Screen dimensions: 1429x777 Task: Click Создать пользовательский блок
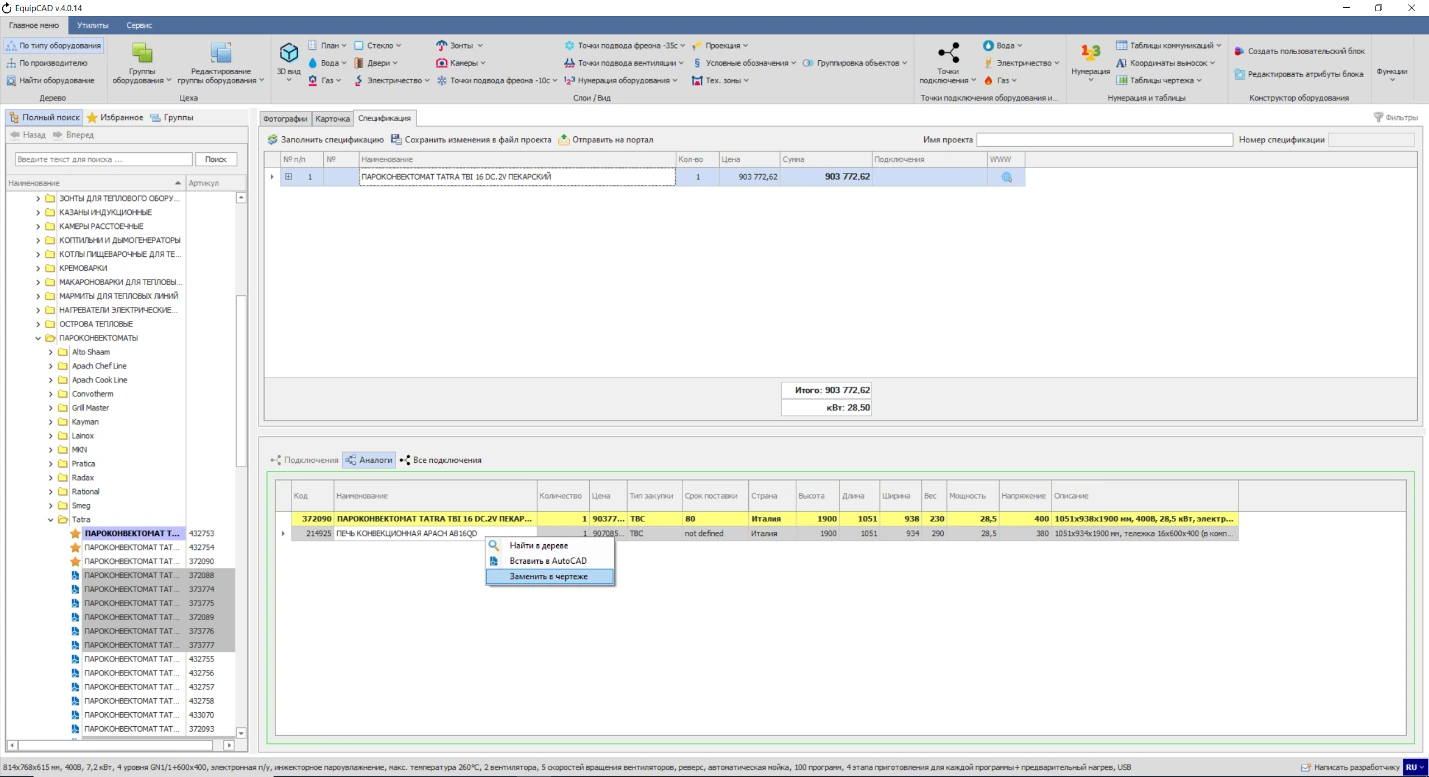(x=1299, y=51)
